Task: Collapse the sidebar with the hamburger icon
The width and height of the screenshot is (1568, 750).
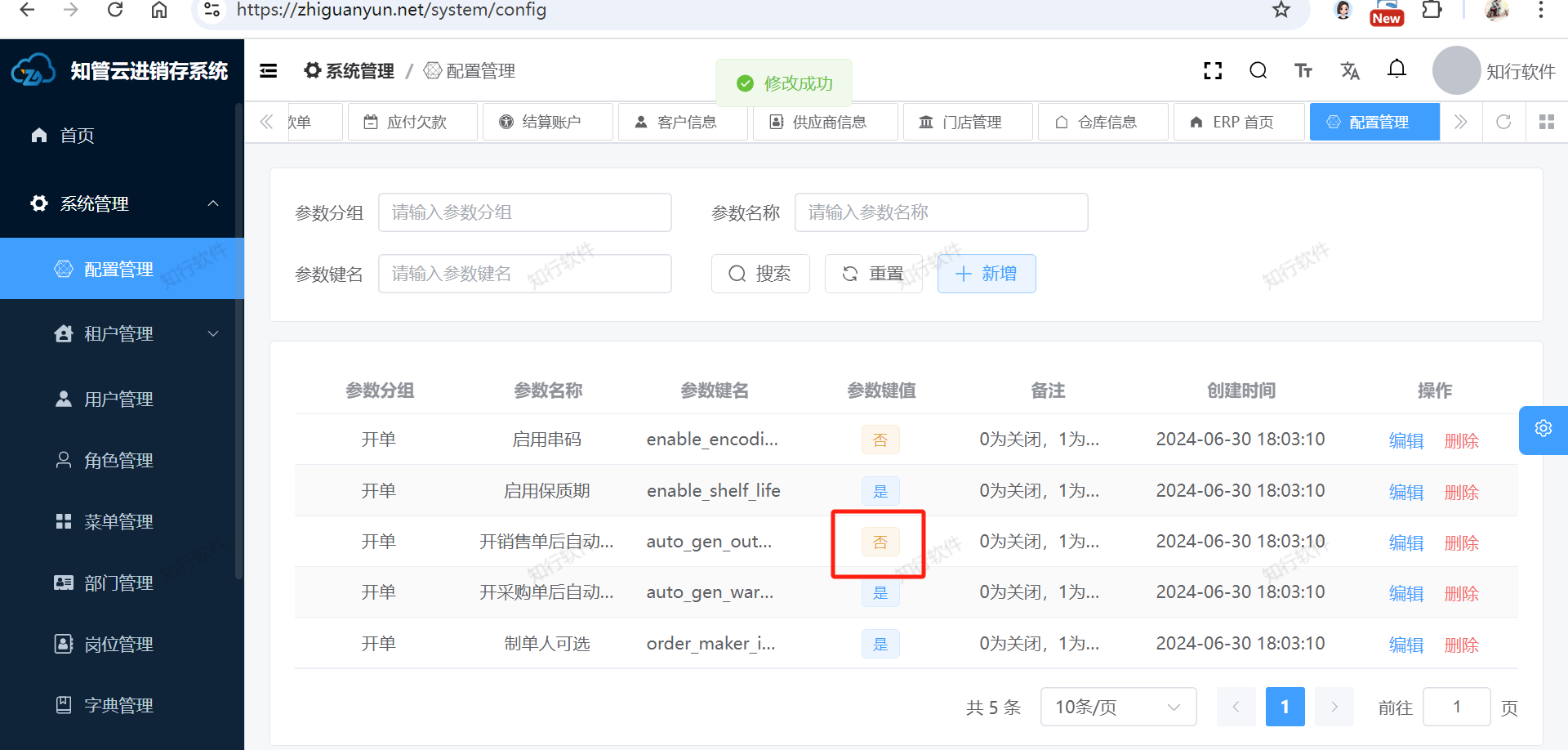Action: tap(268, 71)
